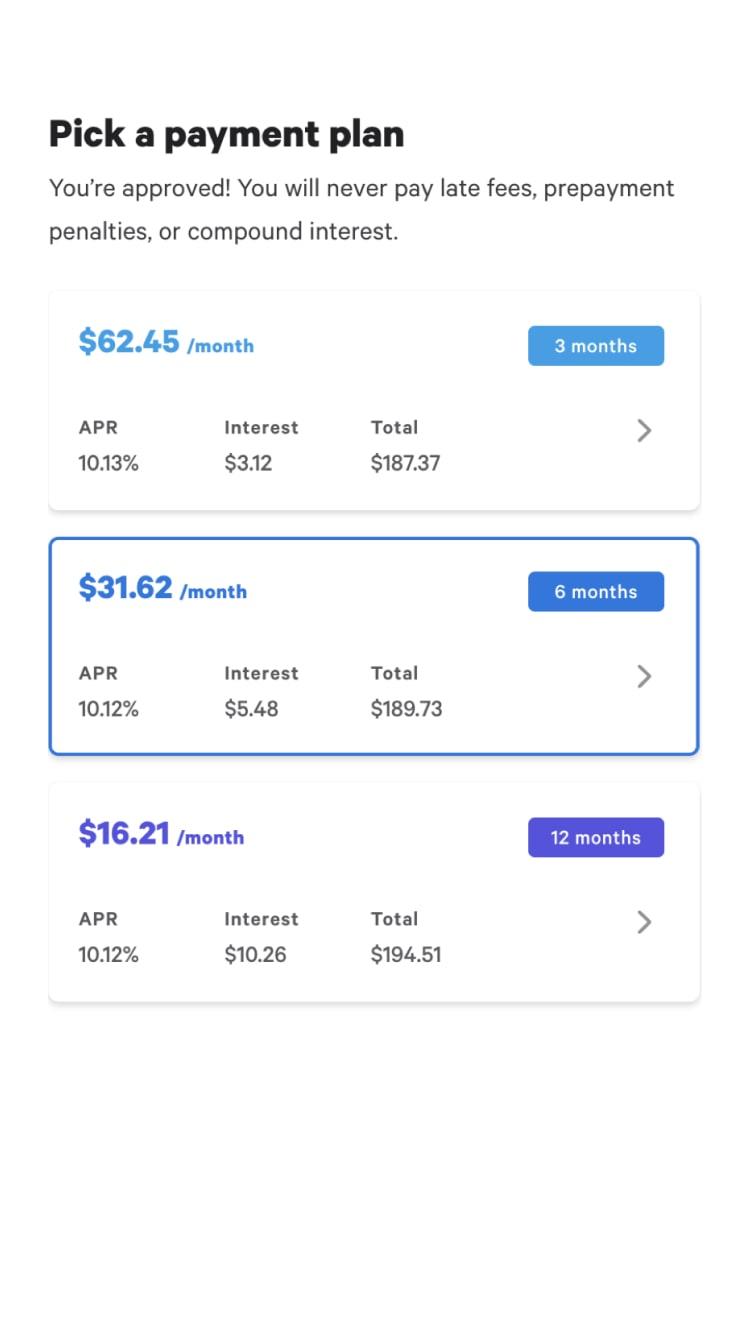Expand details of the 6 months plan

click(x=644, y=676)
